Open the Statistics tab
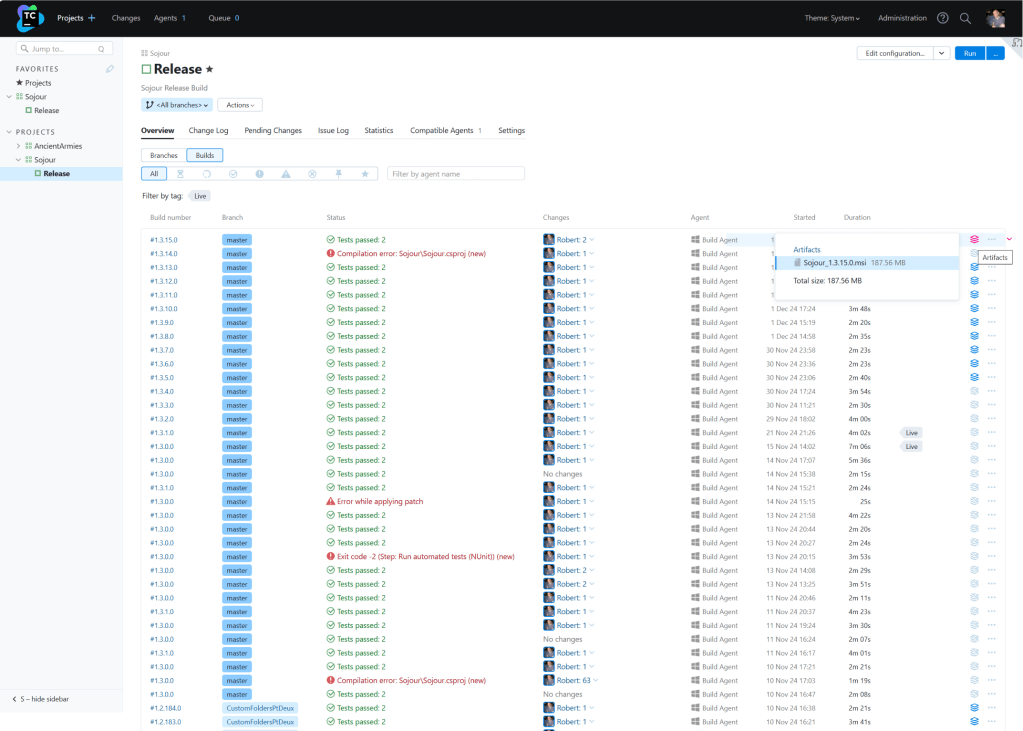The image size is (1023, 731). click(378, 131)
